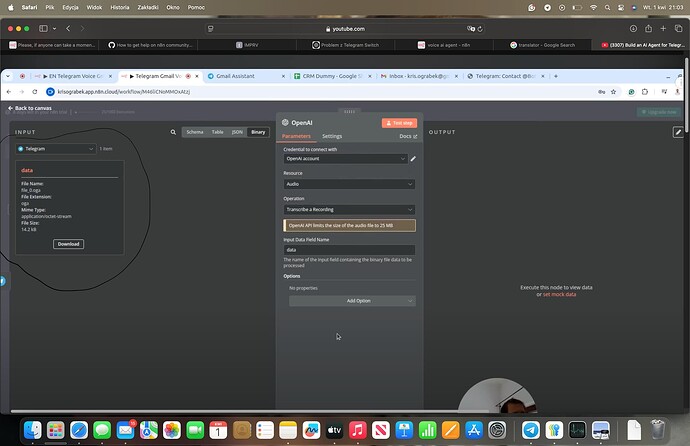Open Safari sidebar options chevron
The width and height of the screenshot is (690, 446).
click(x=54, y=29)
